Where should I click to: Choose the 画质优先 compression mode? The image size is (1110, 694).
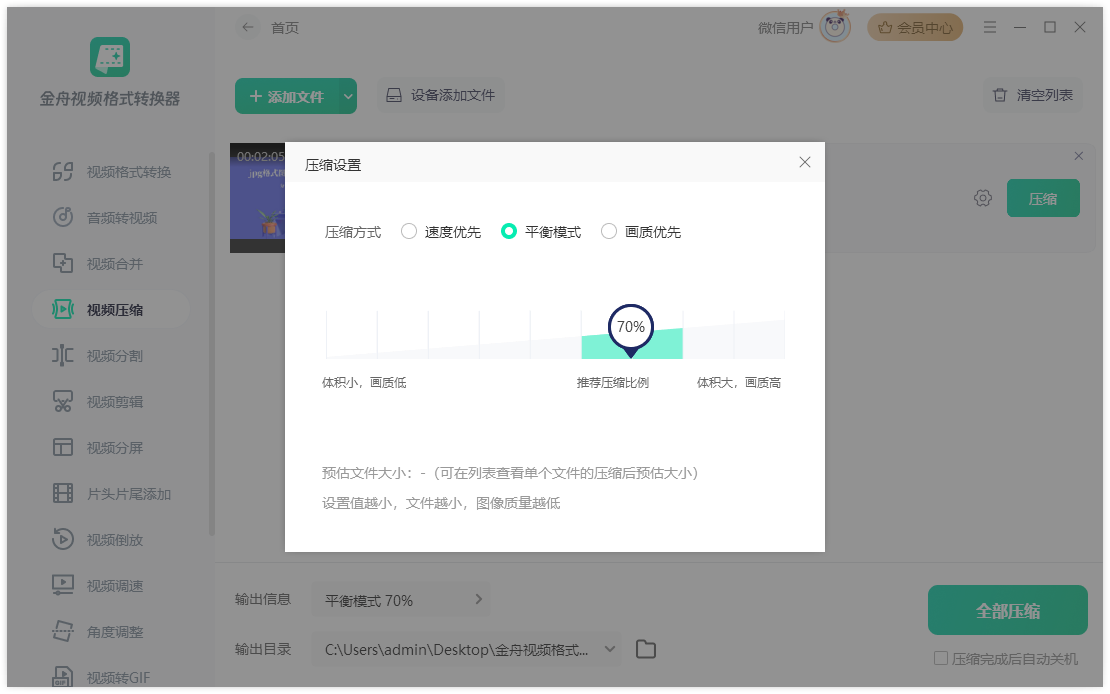click(x=609, y=231)
